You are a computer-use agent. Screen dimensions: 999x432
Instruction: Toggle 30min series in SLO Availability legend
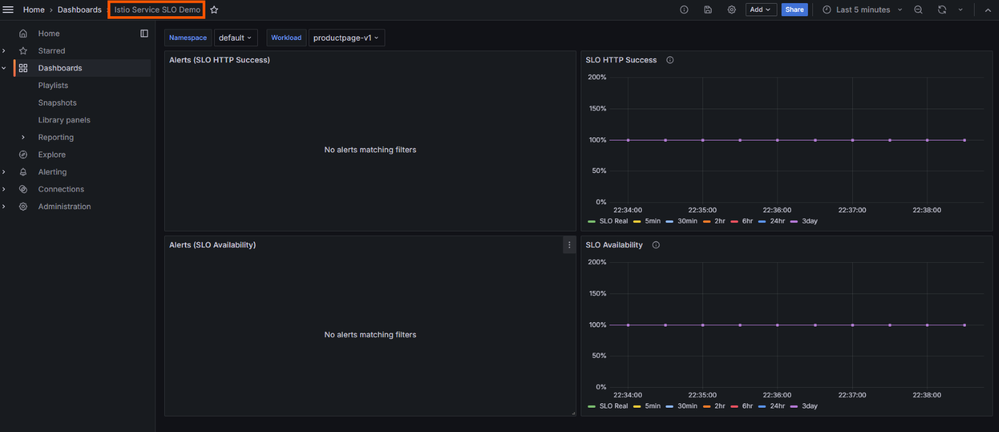[687, 406]
